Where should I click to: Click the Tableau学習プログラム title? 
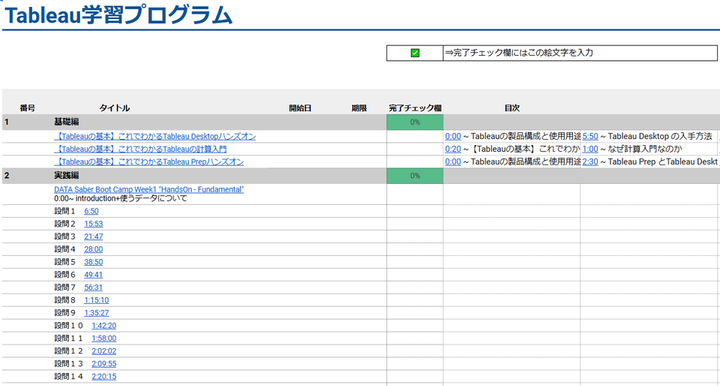pos(118,15)
